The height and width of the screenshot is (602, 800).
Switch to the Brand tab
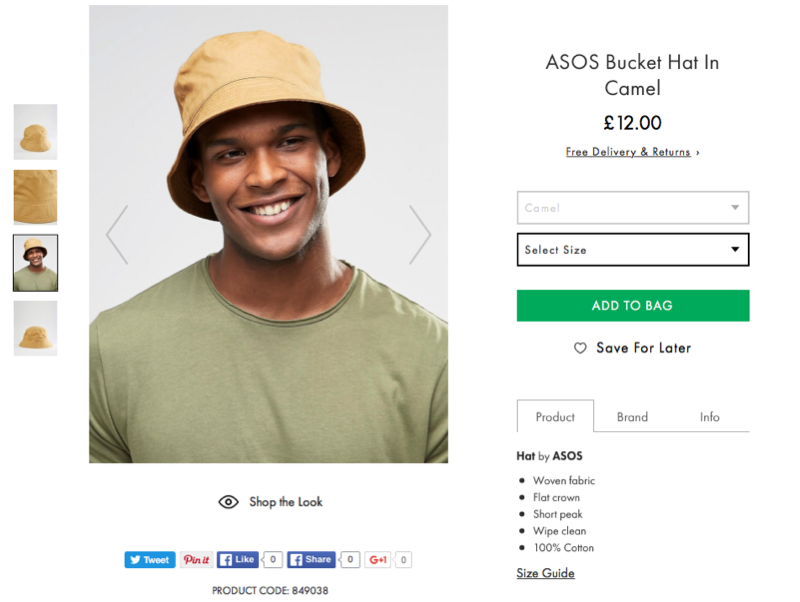(x=632, y=417)
